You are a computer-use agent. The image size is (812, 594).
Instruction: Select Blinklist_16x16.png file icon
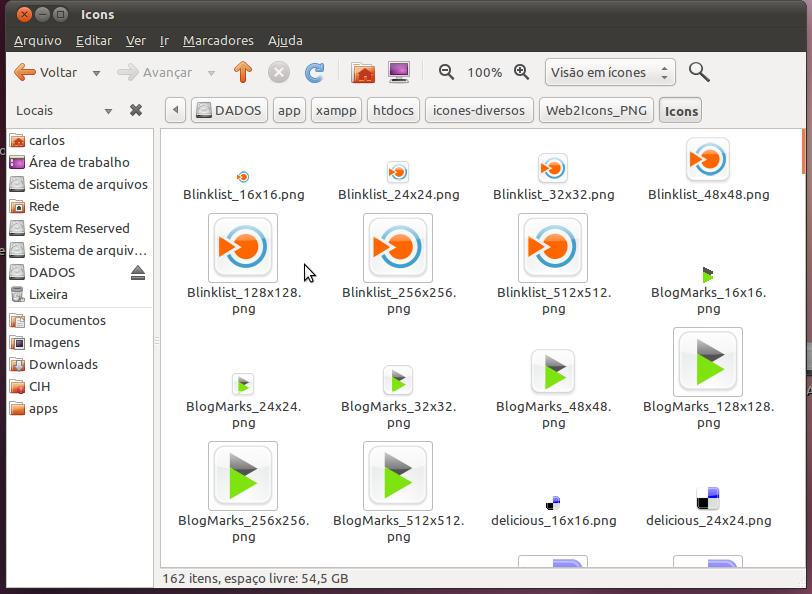click(243, 177)
